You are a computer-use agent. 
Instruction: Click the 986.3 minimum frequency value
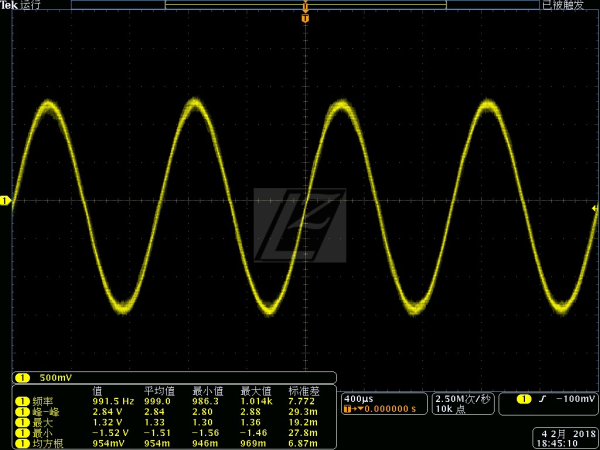(206, 401)
